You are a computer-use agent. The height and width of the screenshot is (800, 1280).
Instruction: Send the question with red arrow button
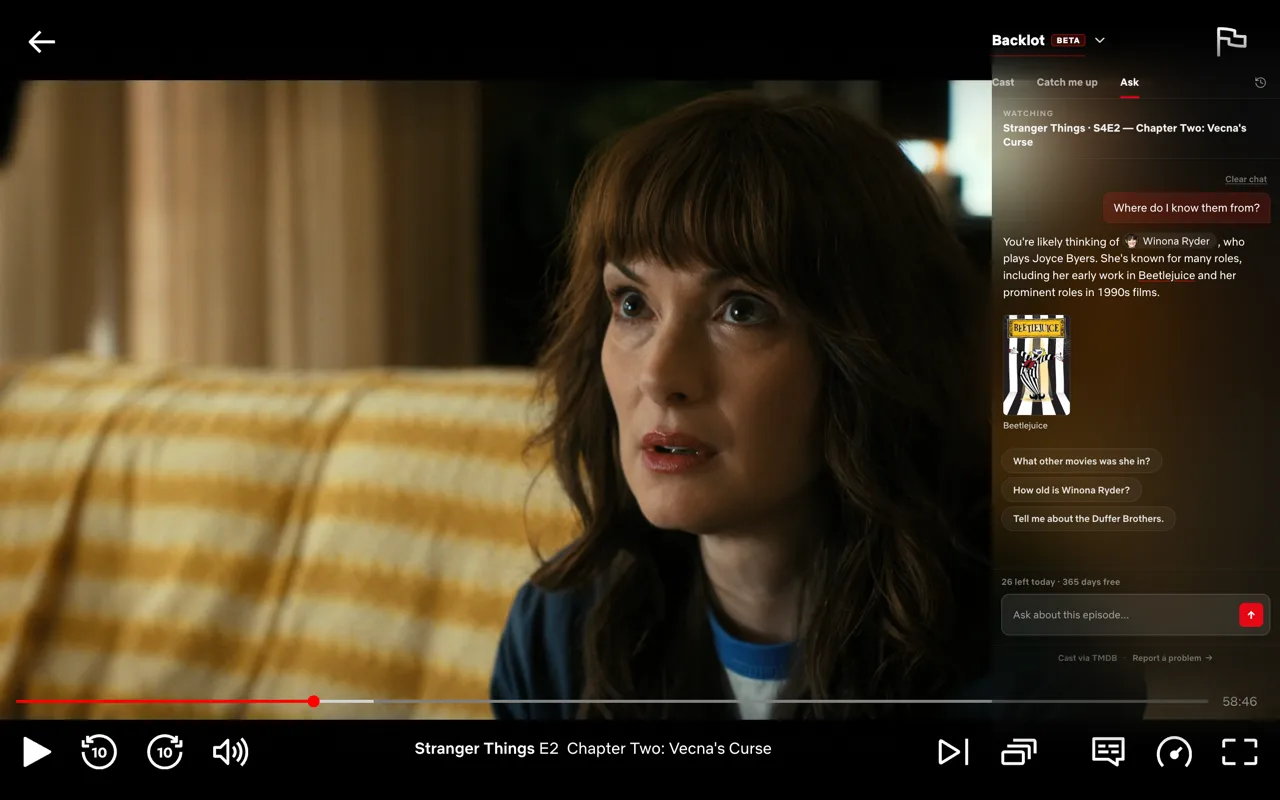(1251, 615)
